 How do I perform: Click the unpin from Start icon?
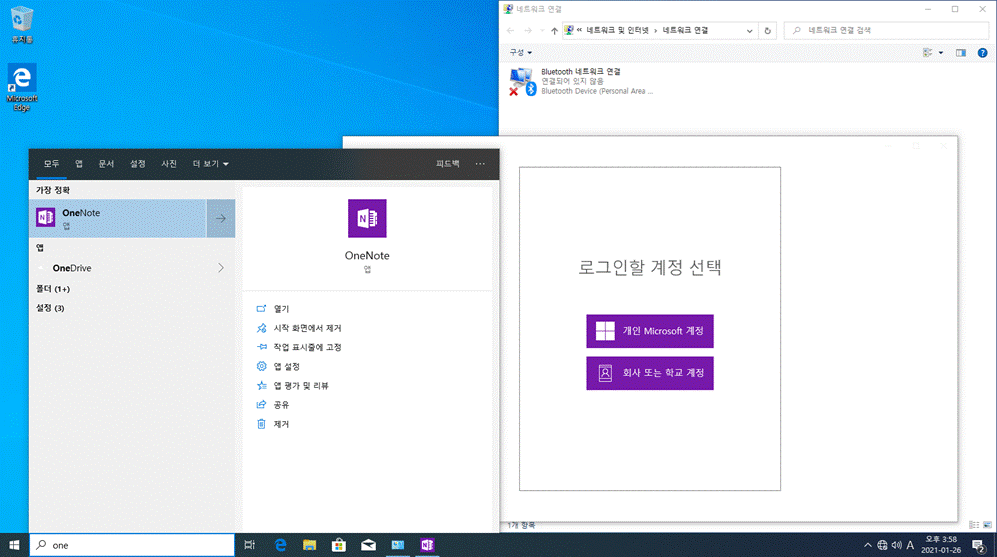coord(261,328)
